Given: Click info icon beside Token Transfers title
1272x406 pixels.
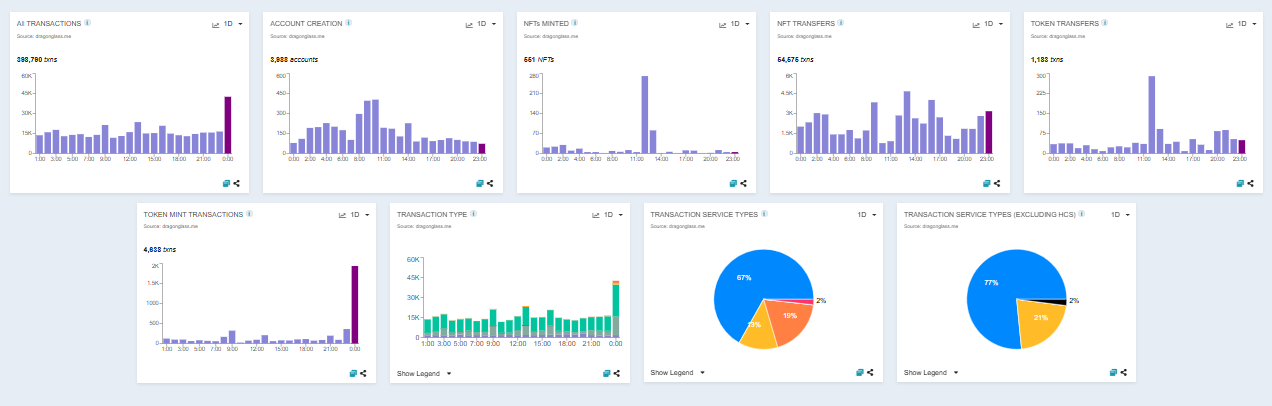Looking at the screenshot, I should 1106,22.
